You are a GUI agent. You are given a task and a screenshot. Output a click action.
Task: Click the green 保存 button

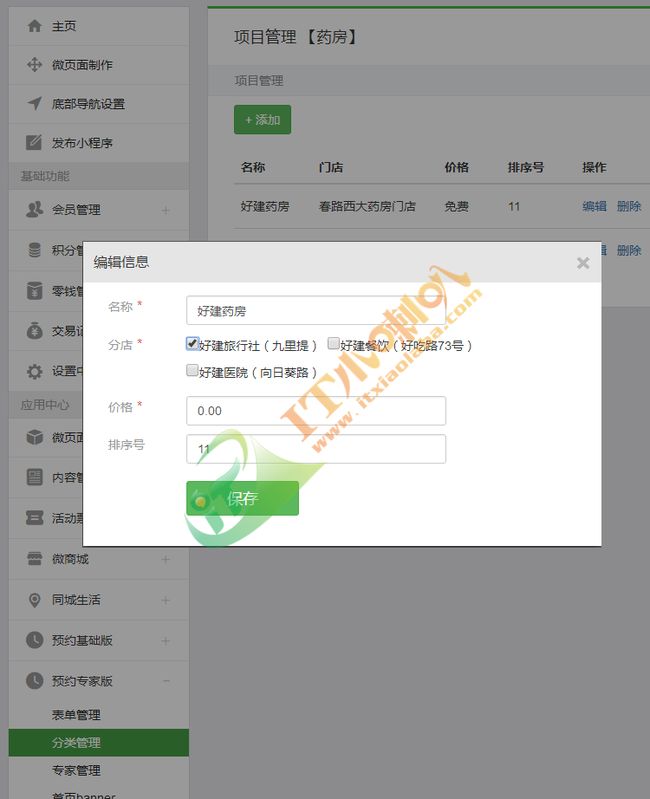tap(242, 498)
